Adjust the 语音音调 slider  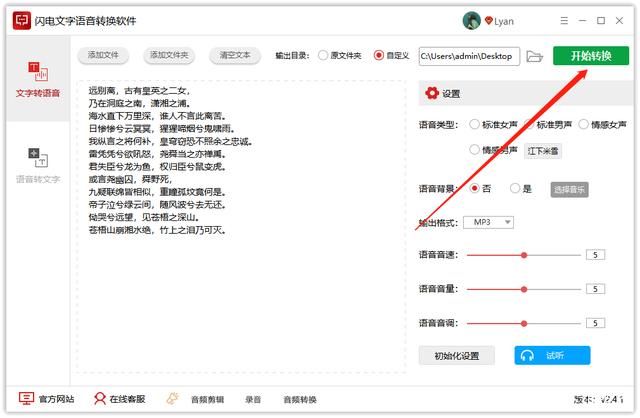[x=524, y=324]
